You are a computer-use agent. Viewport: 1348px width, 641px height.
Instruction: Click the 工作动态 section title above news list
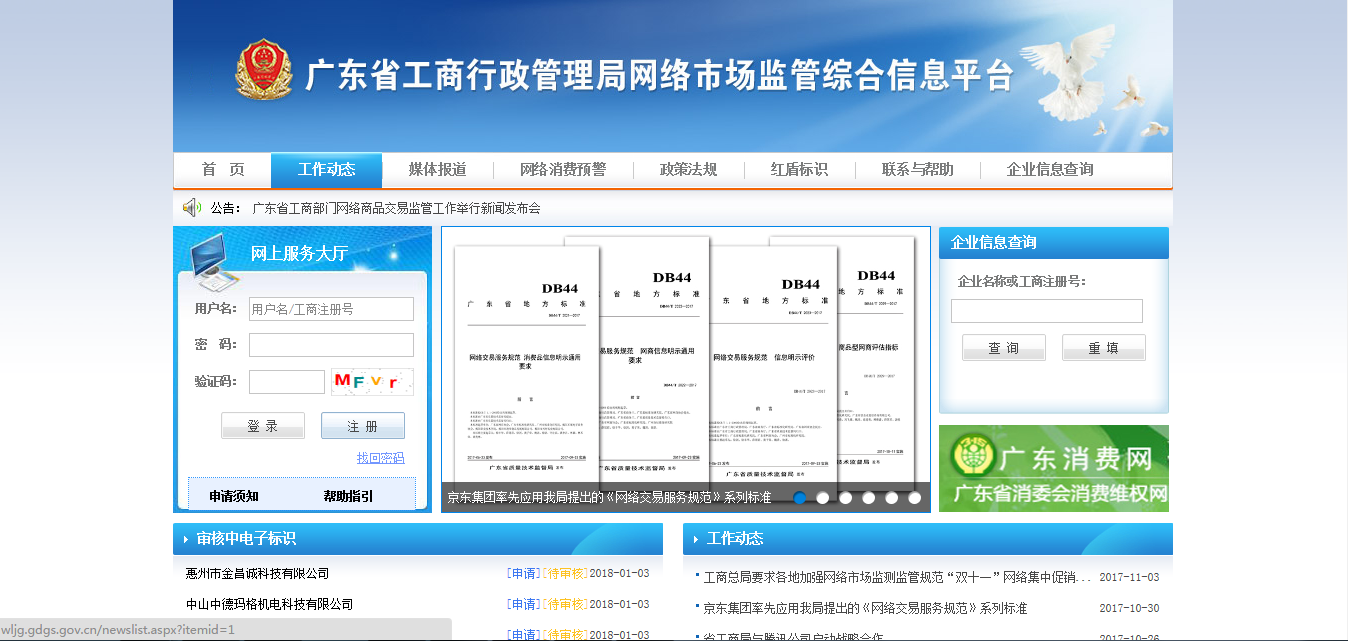point(735,539)
